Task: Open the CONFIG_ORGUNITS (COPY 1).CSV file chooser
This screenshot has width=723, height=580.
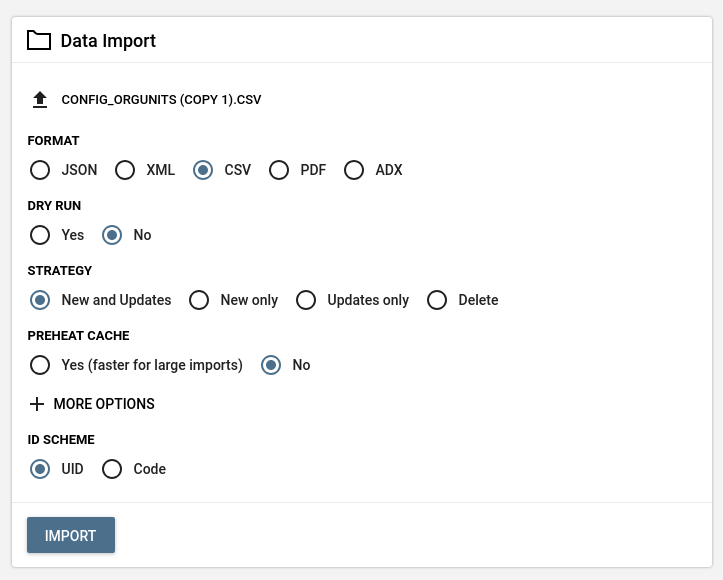Action: 161,100
